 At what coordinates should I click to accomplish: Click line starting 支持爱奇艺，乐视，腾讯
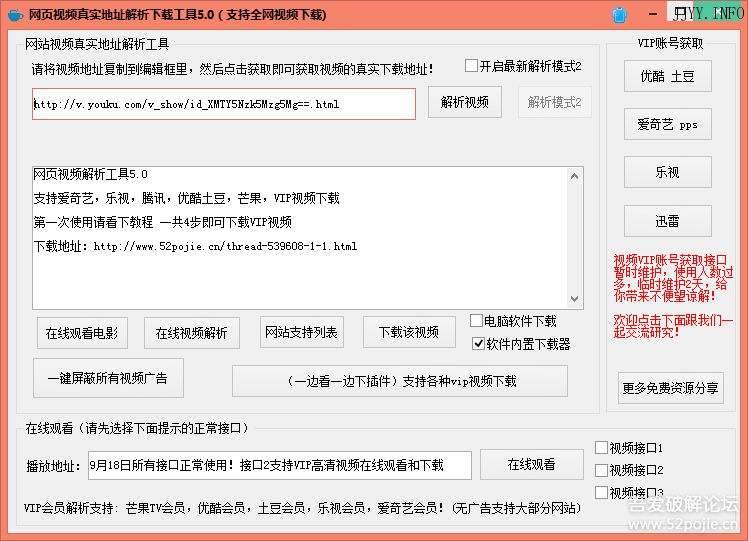tap(187, 198)
